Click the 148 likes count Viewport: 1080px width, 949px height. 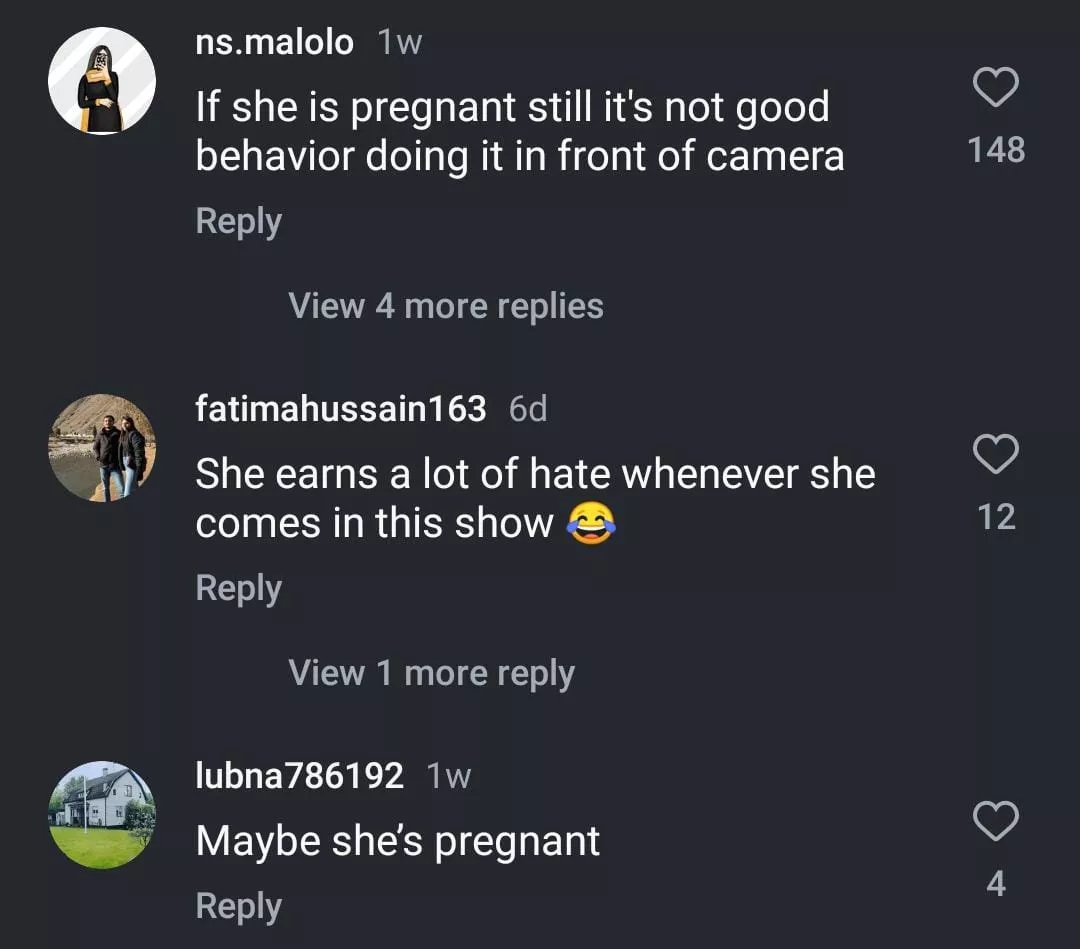tap(996, 150)
